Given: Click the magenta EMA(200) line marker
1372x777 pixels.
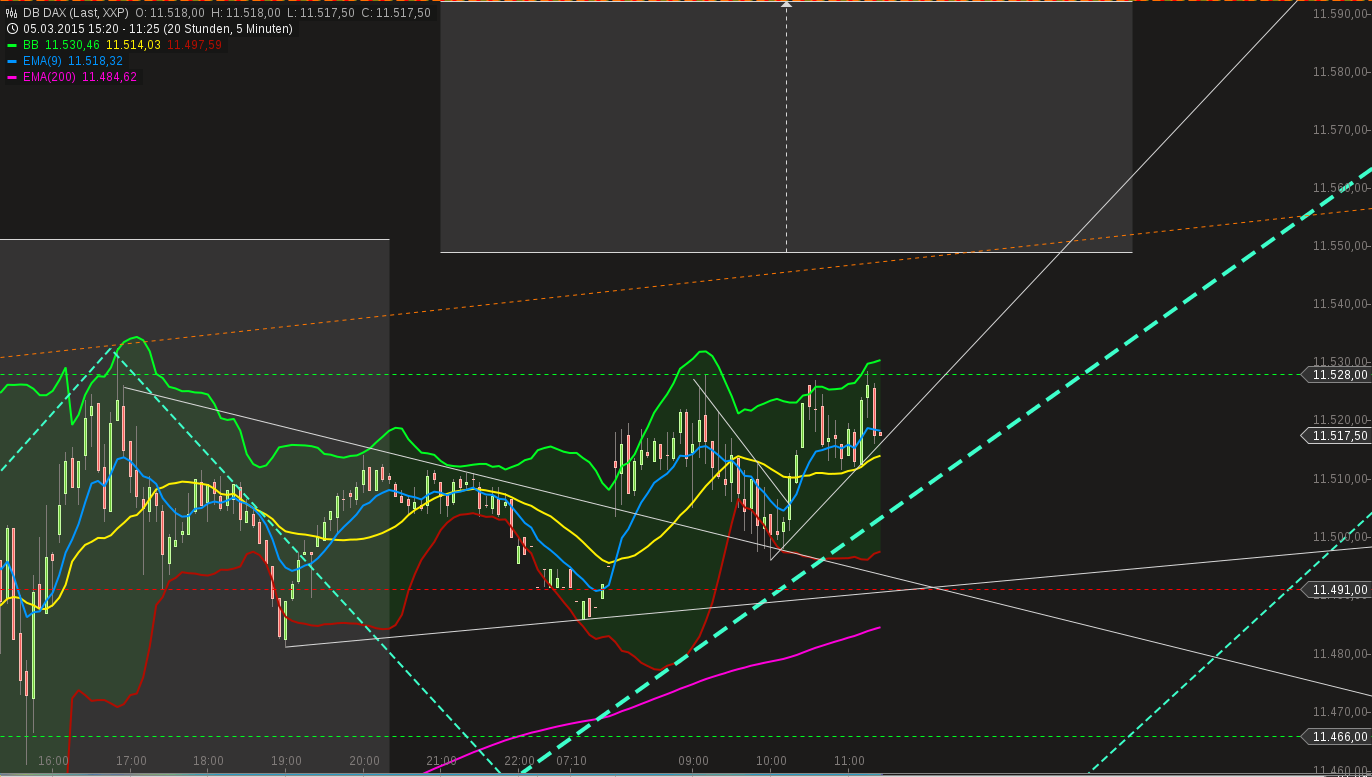Looking at the screenshot, I should (x=12, y=76).
